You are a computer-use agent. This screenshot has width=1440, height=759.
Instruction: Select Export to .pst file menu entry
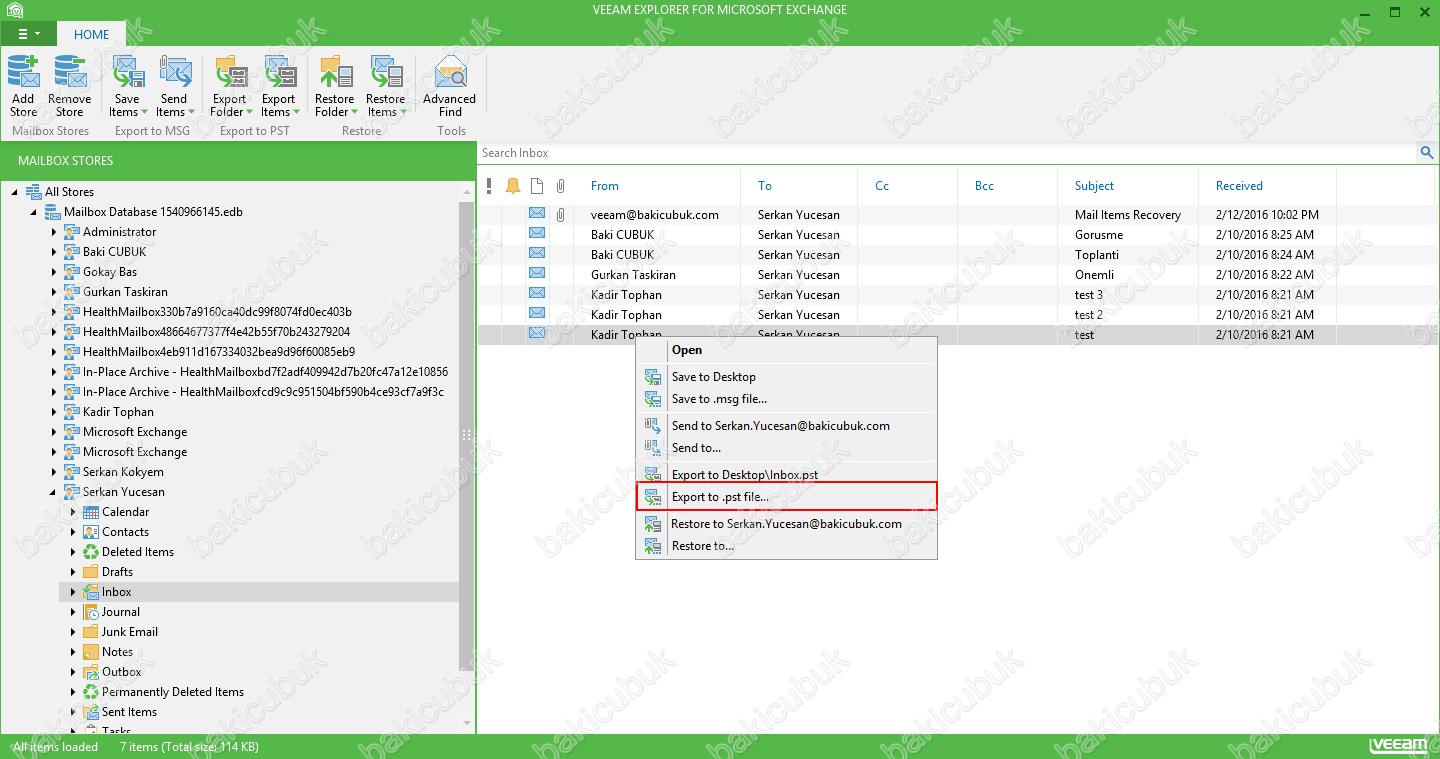[786, 497]
